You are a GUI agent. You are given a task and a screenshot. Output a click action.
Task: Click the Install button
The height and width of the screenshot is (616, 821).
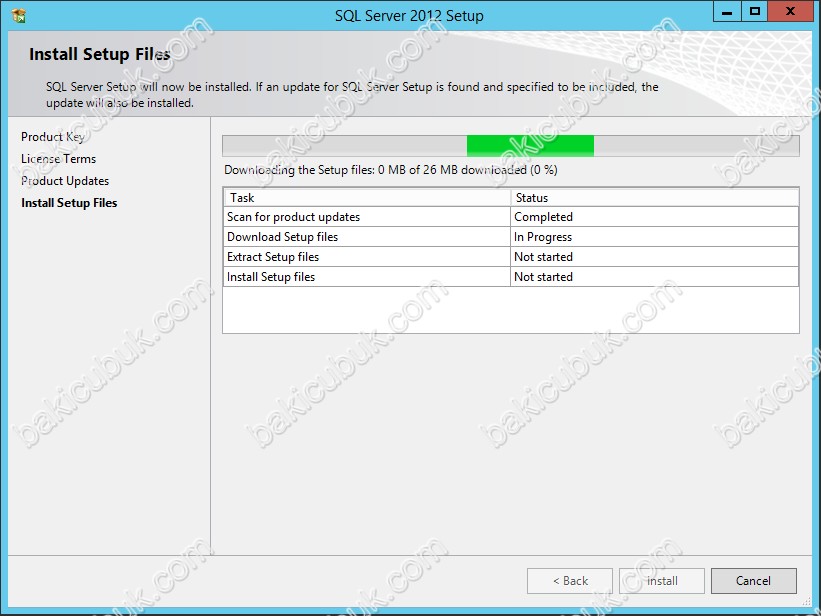(x=662, y=581)
